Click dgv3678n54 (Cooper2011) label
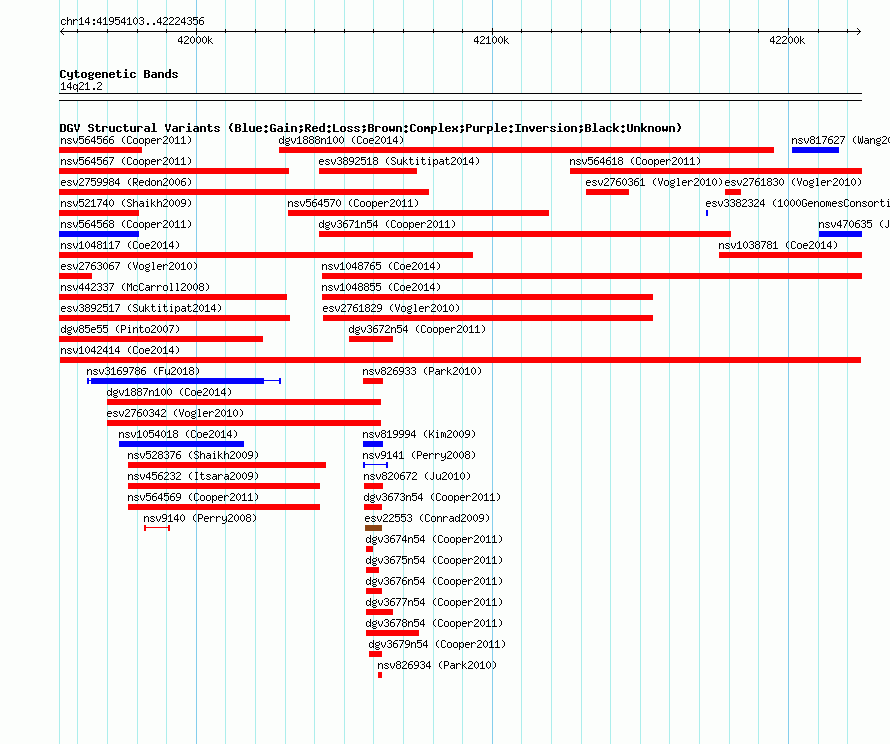 click(434, 623)
